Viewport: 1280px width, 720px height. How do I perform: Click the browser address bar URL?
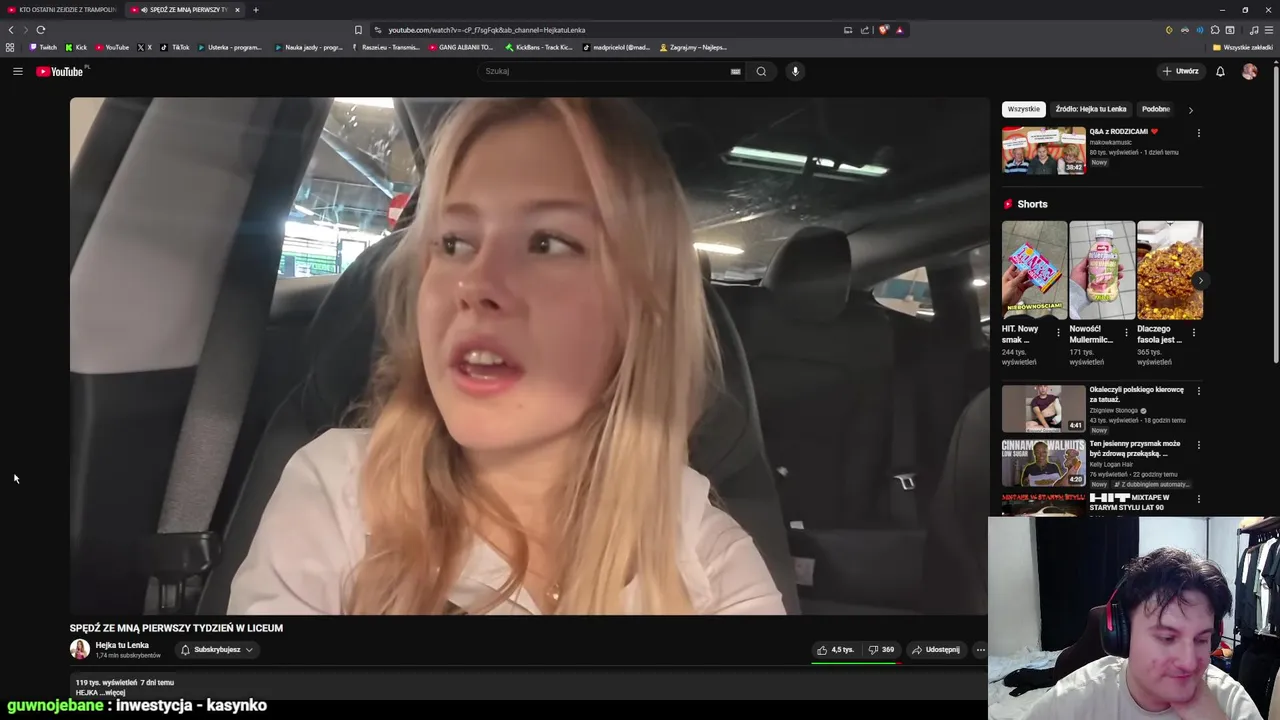coord(487,30)
